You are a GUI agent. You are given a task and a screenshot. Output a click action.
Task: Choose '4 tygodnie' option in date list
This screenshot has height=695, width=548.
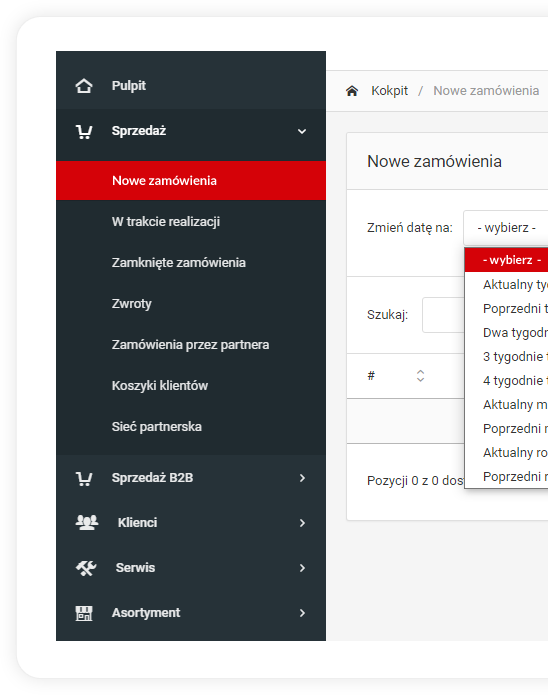[x=506, y=380]
